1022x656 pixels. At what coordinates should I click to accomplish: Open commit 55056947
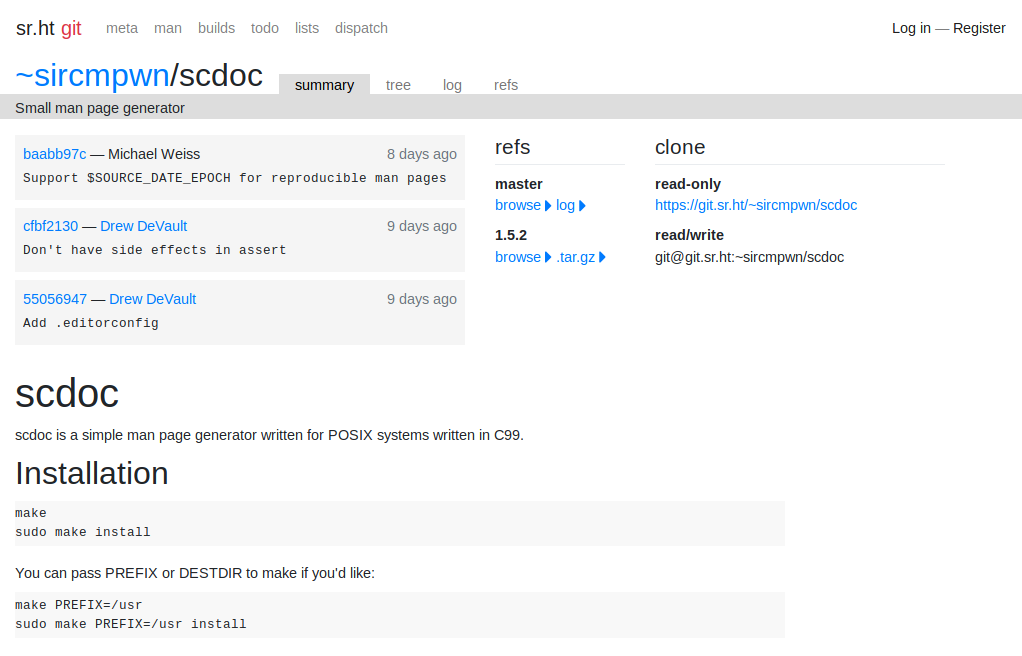(55, 299)
